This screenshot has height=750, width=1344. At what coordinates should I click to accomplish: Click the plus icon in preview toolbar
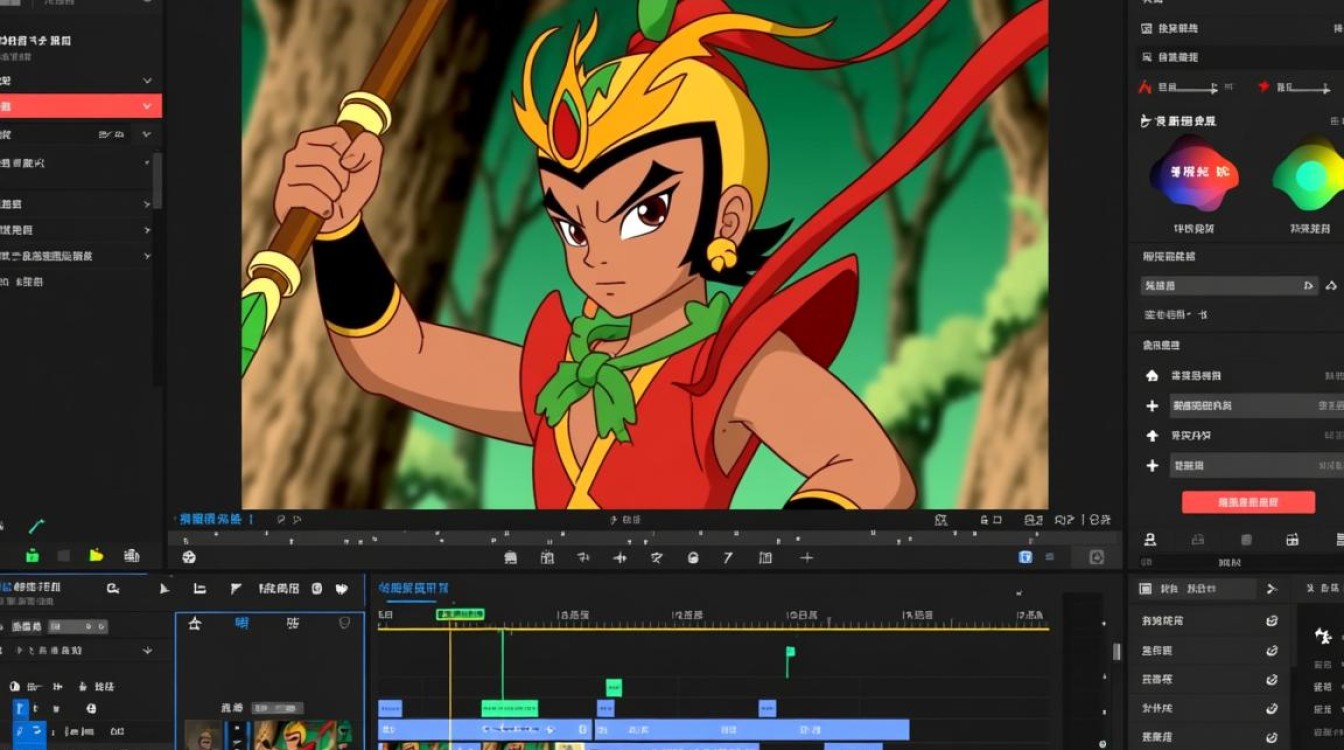[x=807, y=558]
